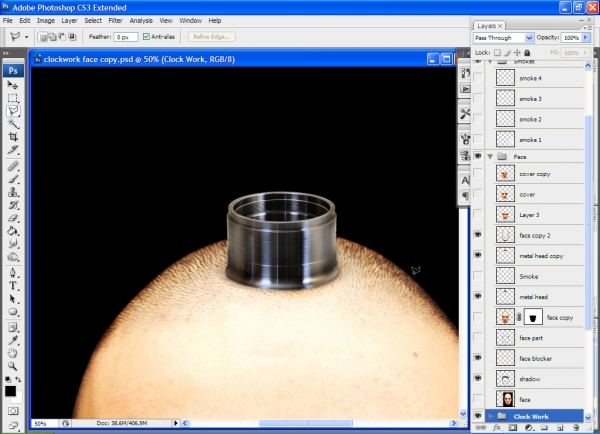600x434 pixels.
Task: Select the Pen tool
Action: pos(13,273)
